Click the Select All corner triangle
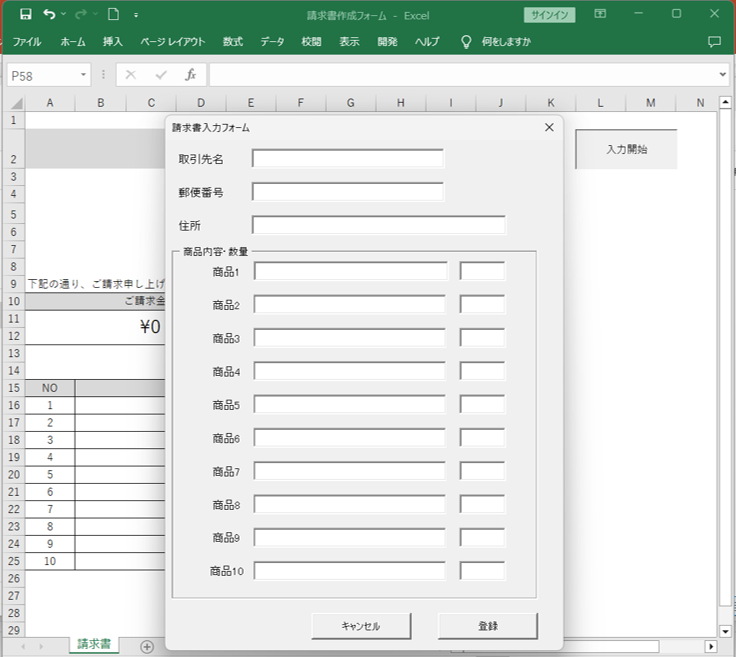 tap(15, 103)
